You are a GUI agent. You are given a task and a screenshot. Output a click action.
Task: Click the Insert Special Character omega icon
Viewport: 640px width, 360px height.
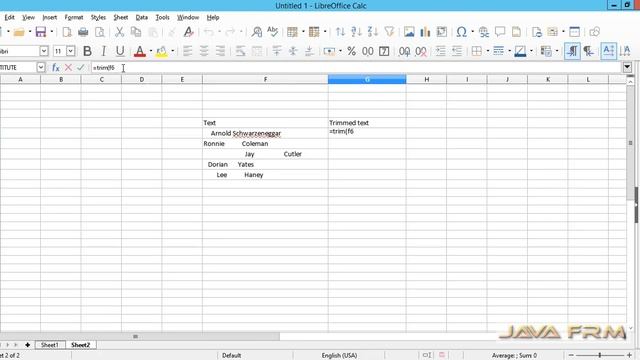462,32
